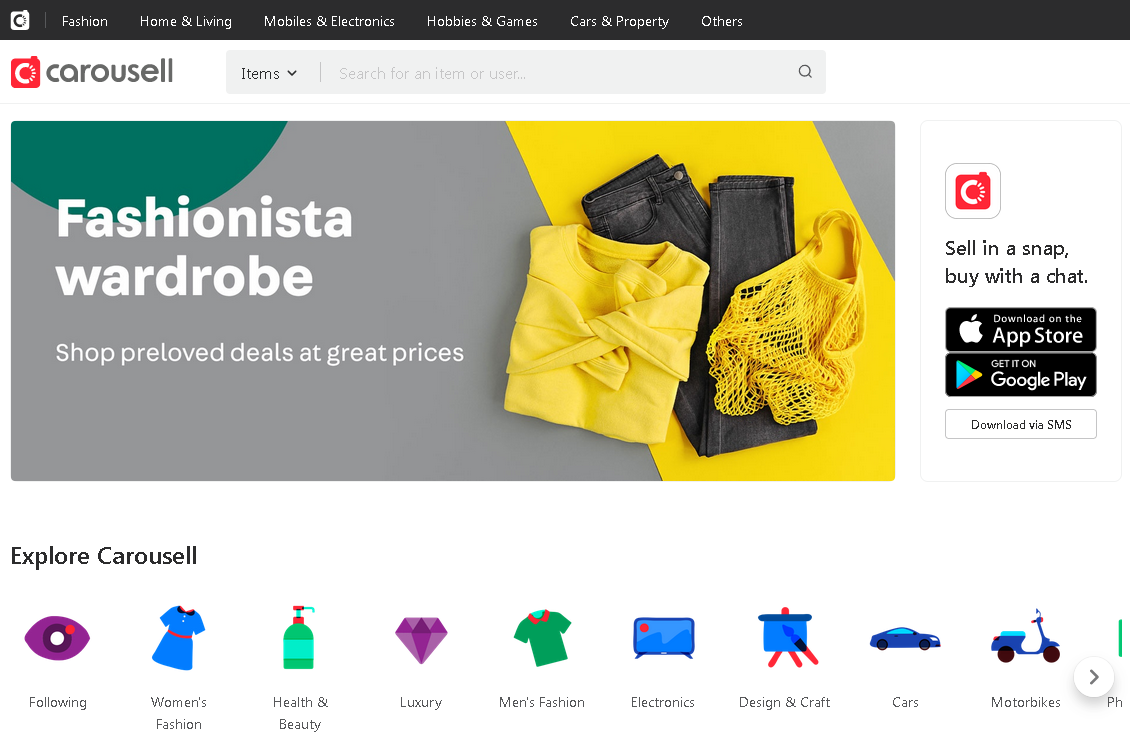Open Health & Beauty bottle icon

[299, 638]
